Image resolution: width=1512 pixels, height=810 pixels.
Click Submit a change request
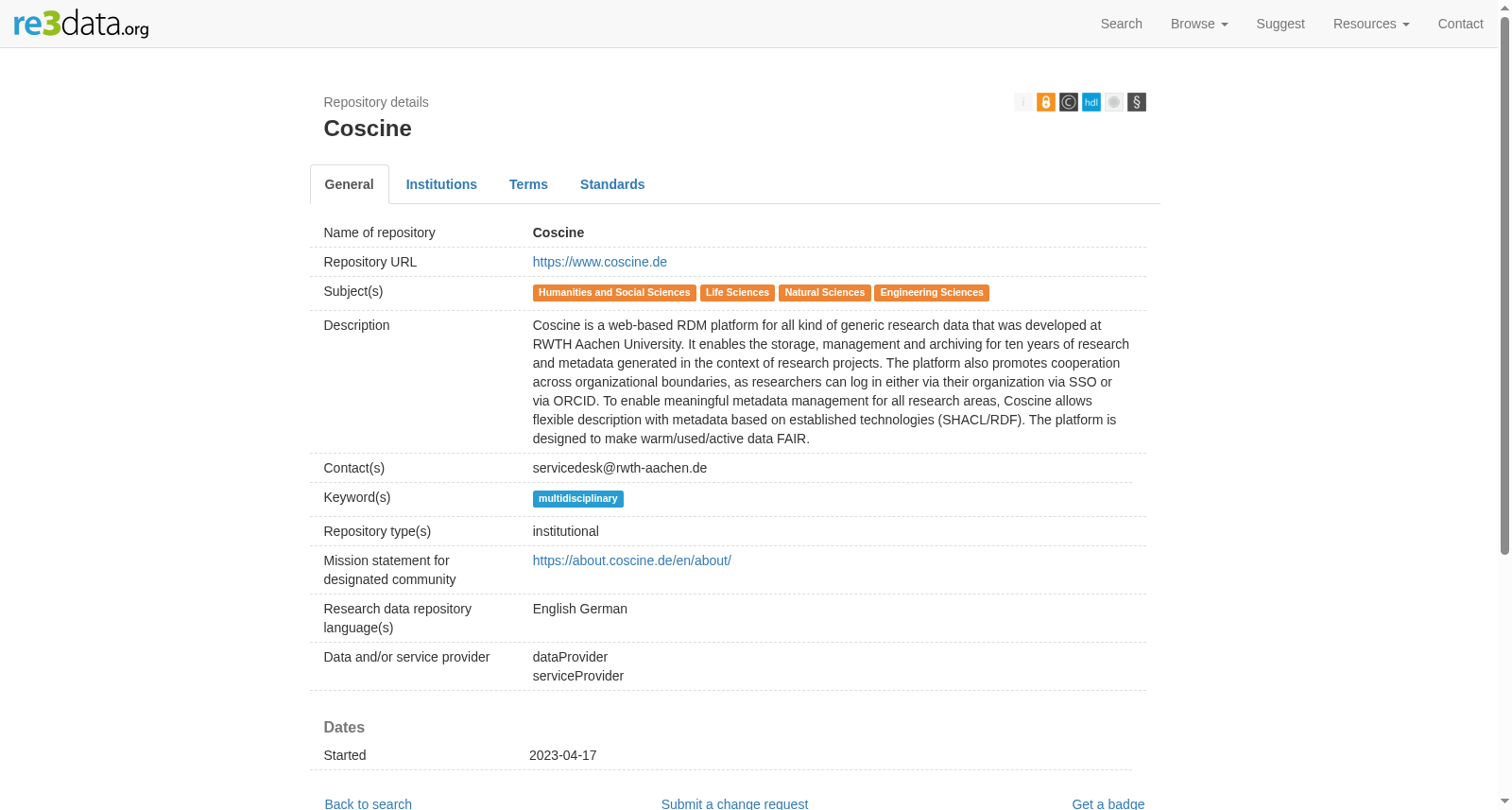click(x=734, y=803)
